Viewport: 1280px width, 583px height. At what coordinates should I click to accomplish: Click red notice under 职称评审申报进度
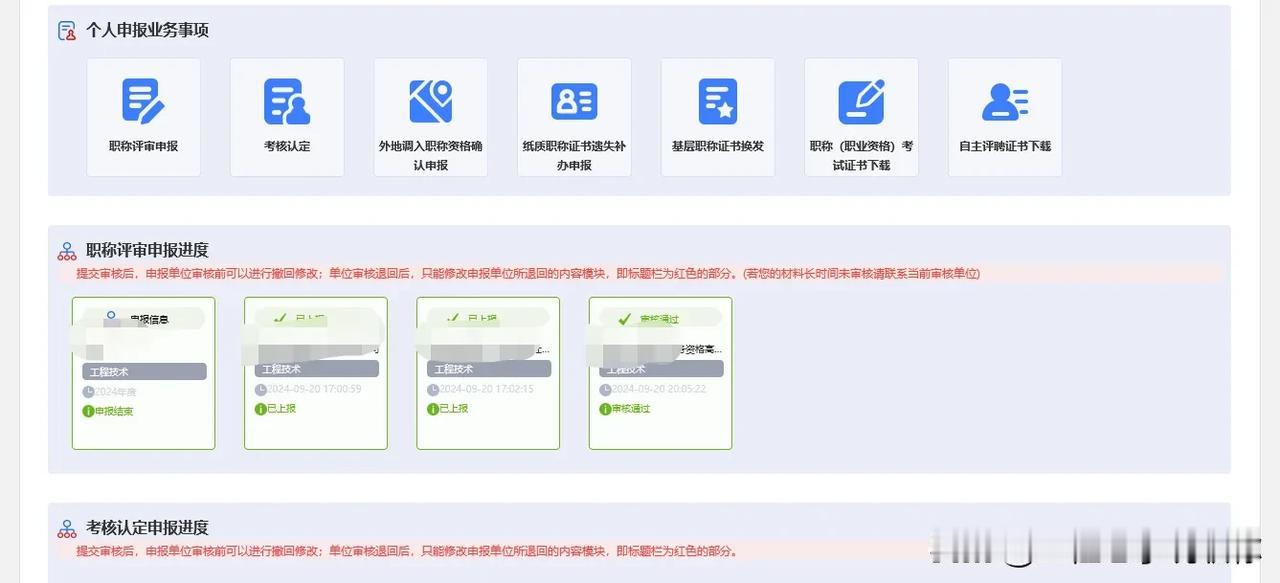tap(528, 273)
